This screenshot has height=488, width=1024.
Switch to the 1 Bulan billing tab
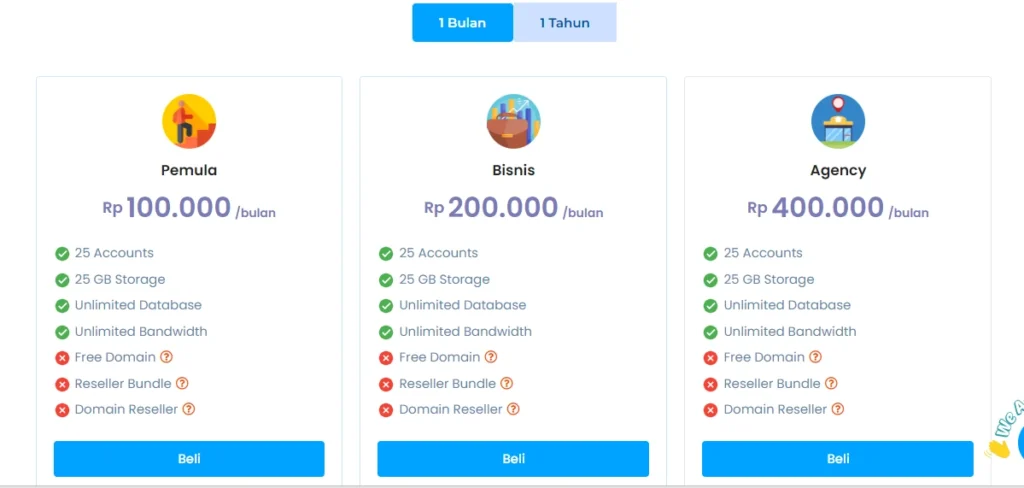pos(462,23)
